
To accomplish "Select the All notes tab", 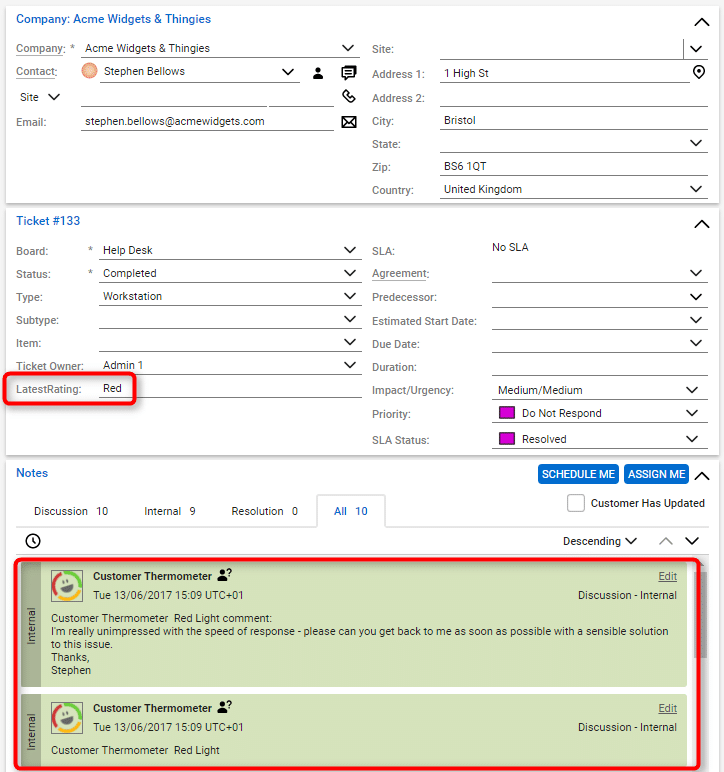I will [351, 511].
